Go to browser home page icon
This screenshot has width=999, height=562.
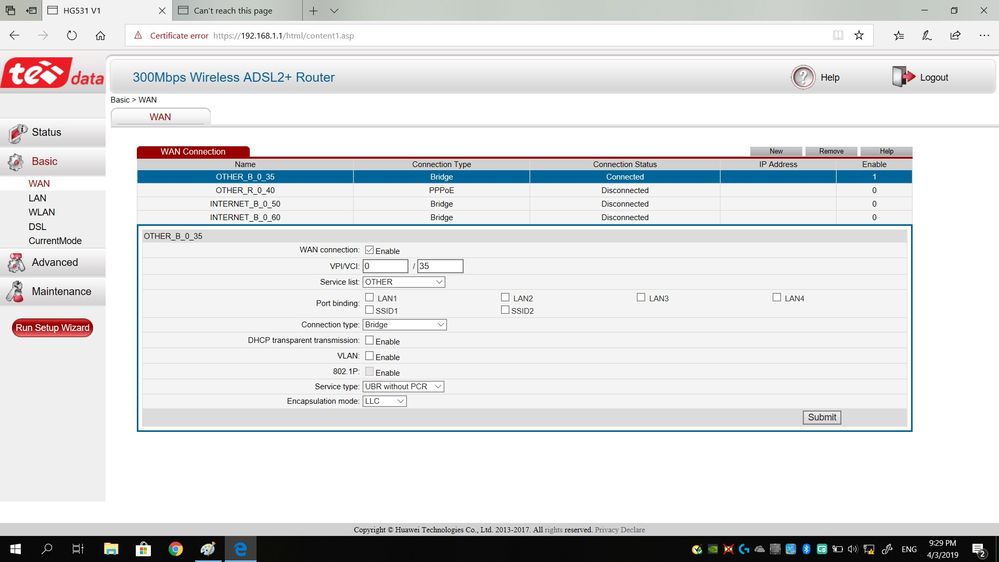(101, 36)
